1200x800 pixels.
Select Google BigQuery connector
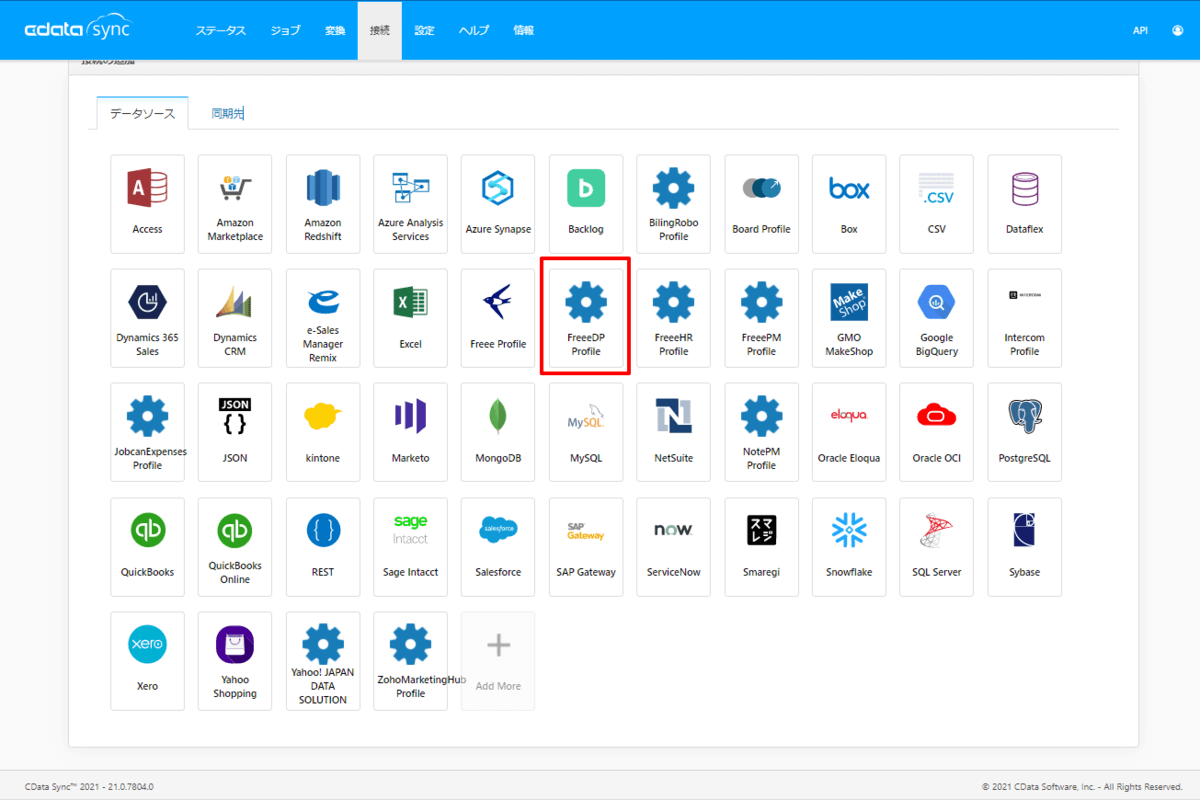(x=937, y=318)
